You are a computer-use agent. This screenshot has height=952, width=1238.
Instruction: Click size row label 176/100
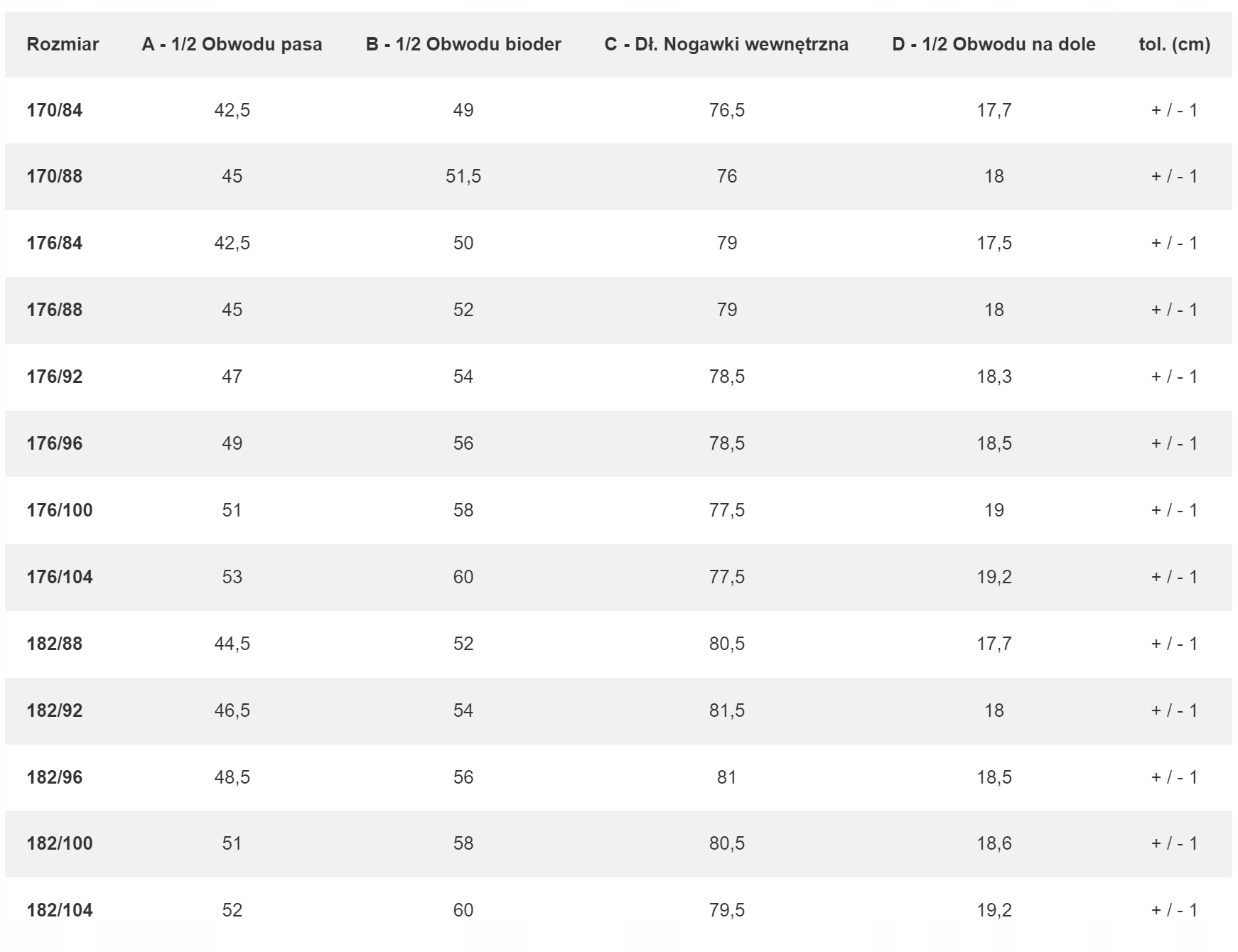pos(60,510)
